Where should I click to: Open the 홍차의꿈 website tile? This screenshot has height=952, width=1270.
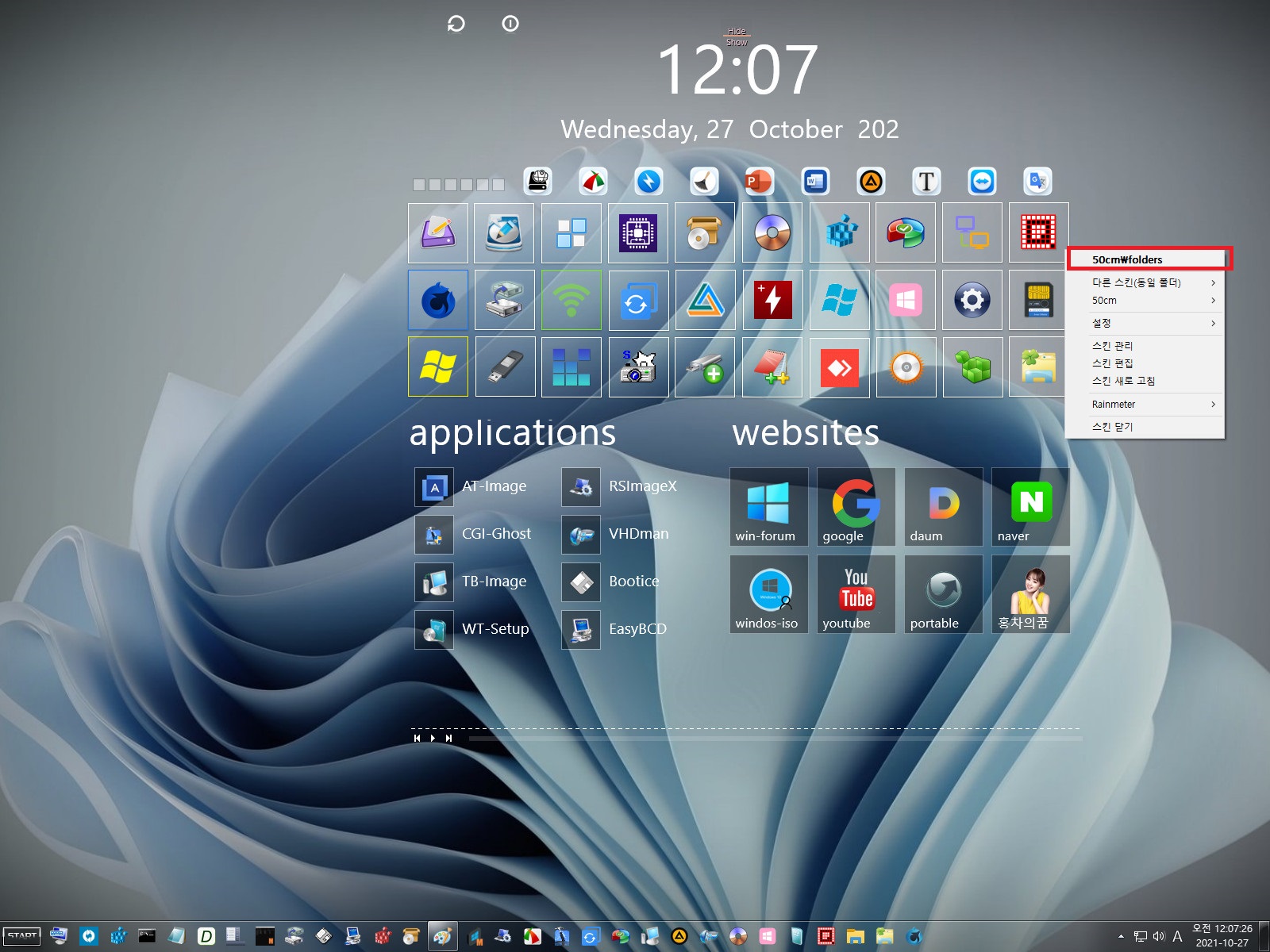1031,594
